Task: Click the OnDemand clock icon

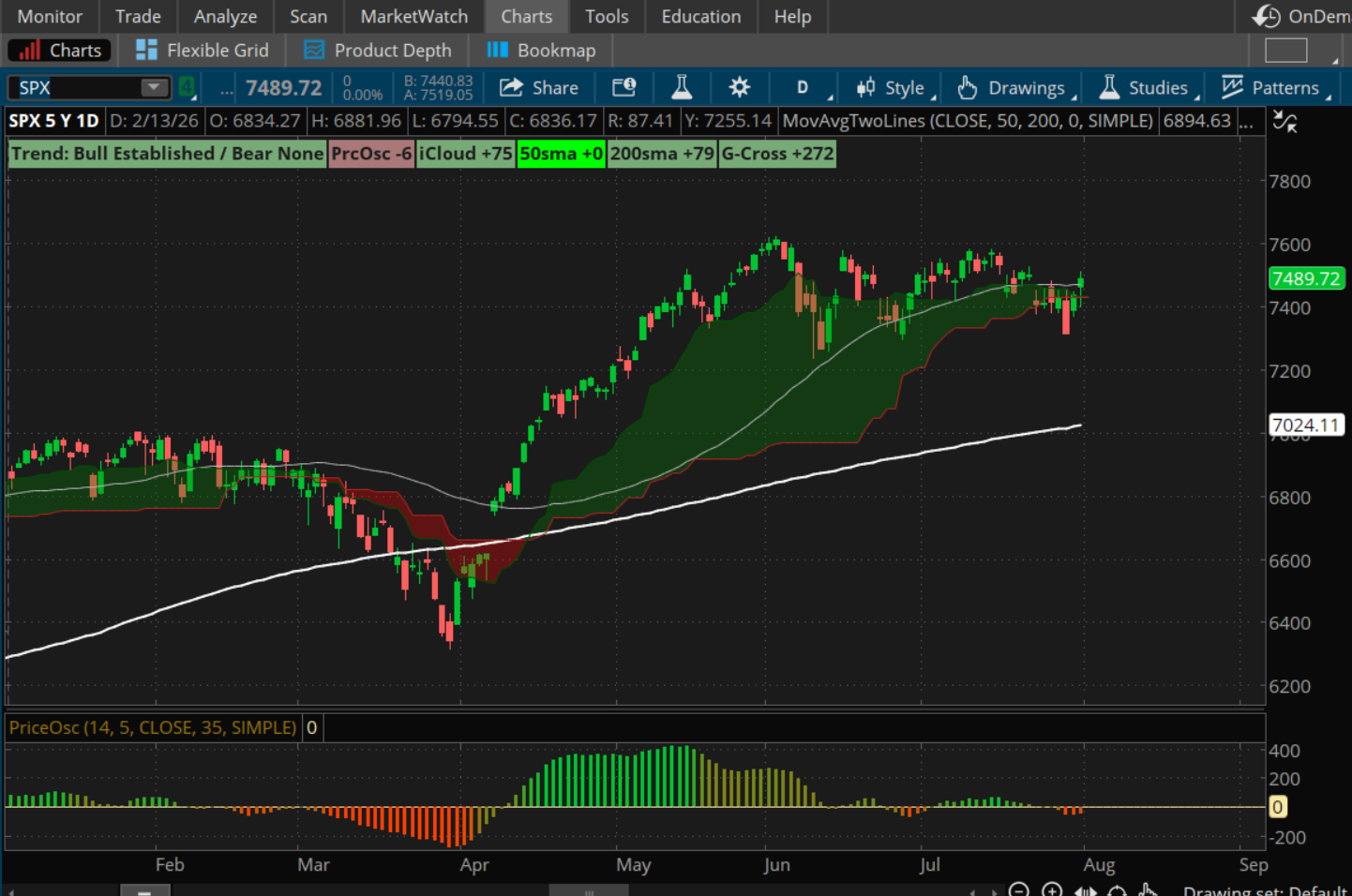Action: (1267, 16)
